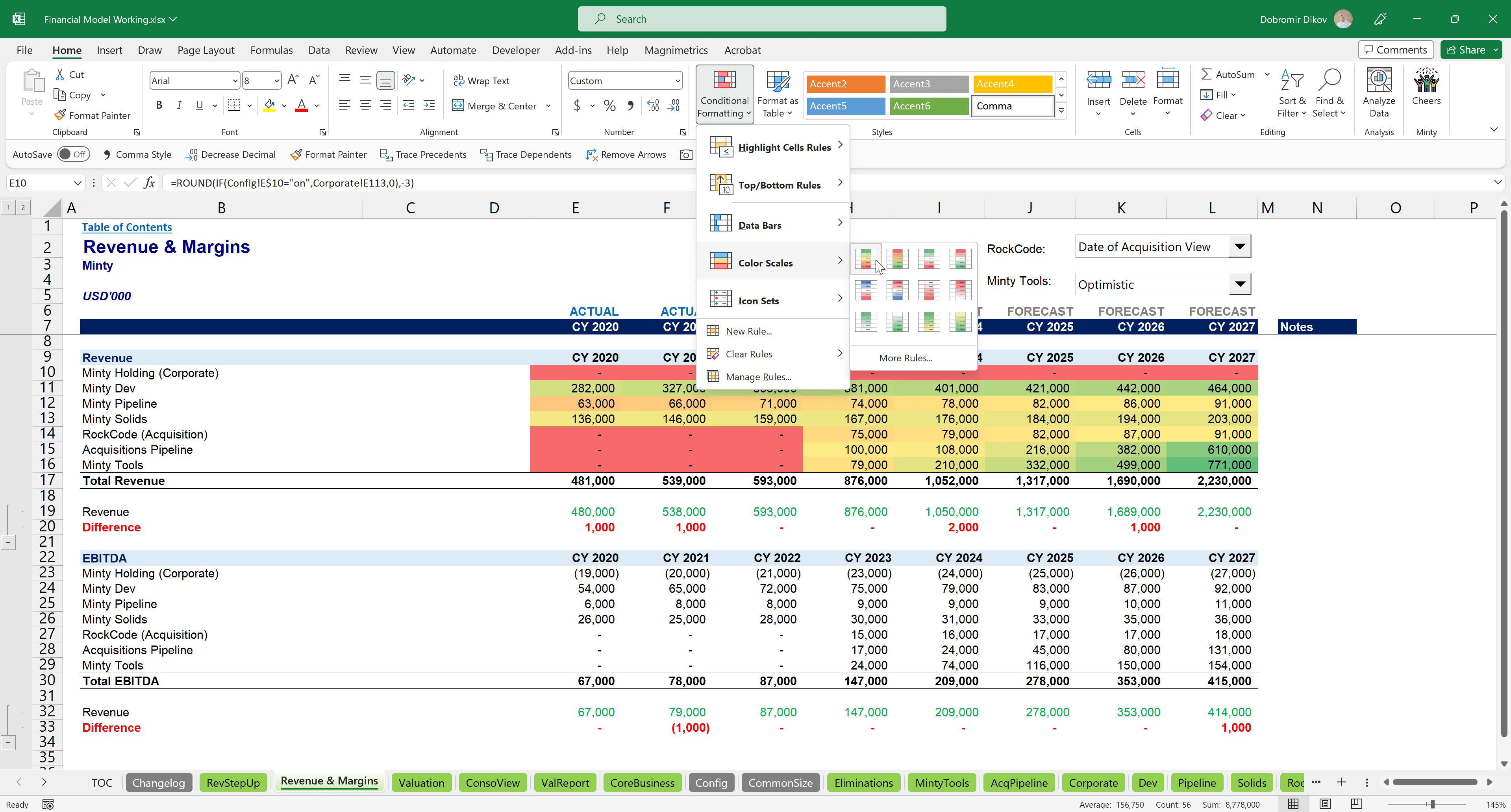The image size is (1511, 812).
Task: Click More Rules in color scales
Action: click(905, 358)
